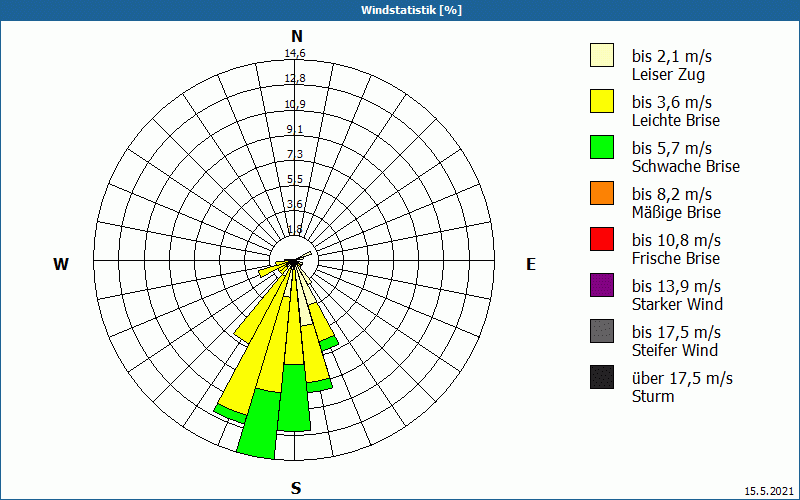This screenshot has width=800, height=500.
Task: Click the 'Windstatistik [%]' title
Action: coord(411,10)
